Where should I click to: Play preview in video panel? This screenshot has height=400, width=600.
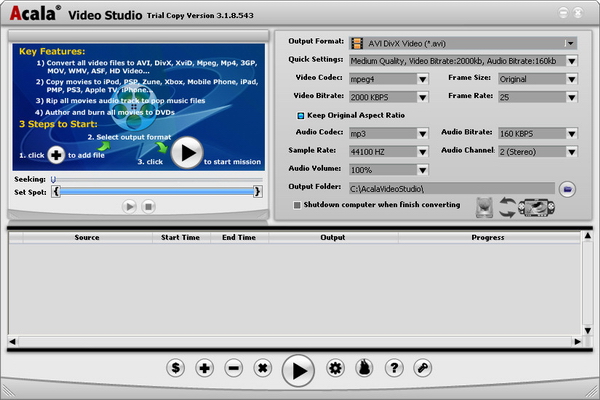(x=129, y=207)
